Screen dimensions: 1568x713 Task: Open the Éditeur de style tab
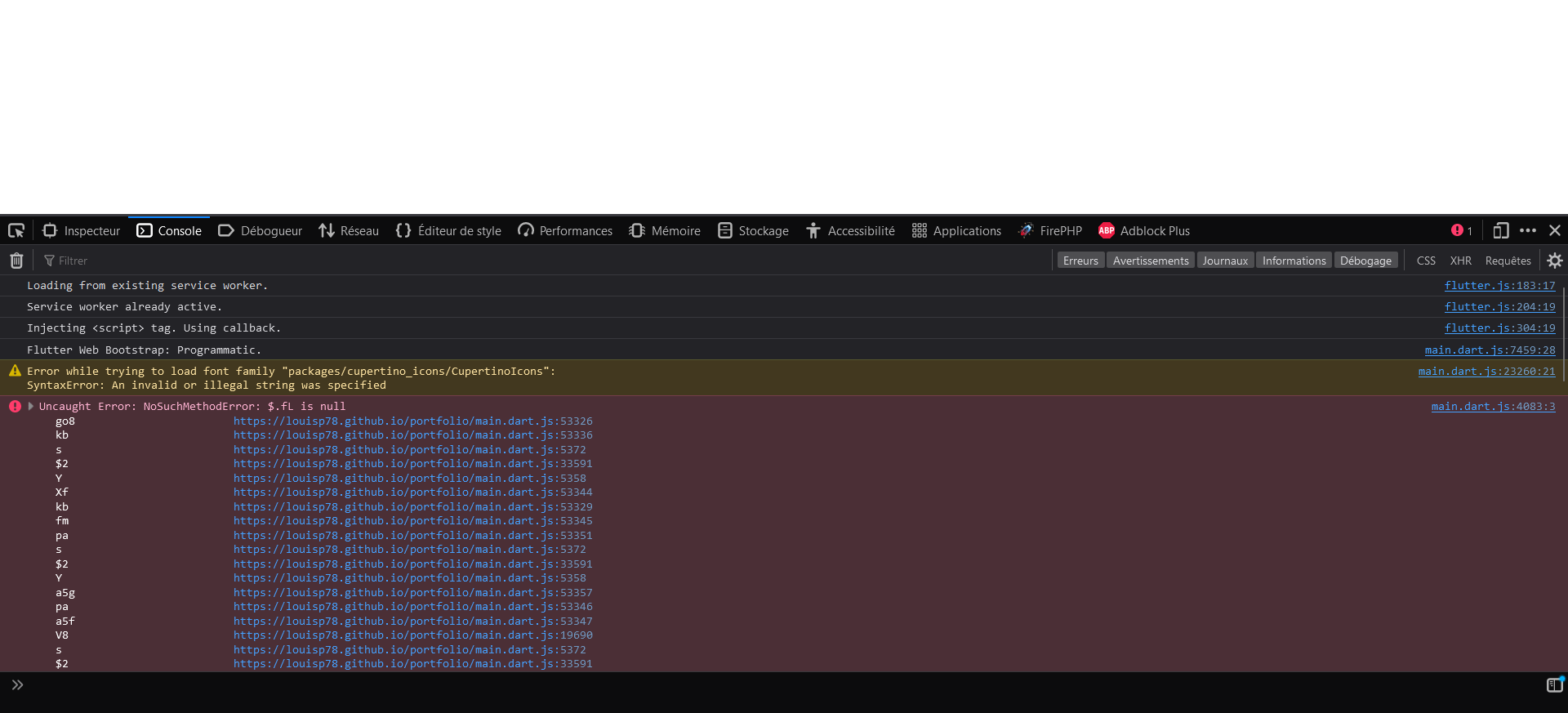(x=448, y=231)
